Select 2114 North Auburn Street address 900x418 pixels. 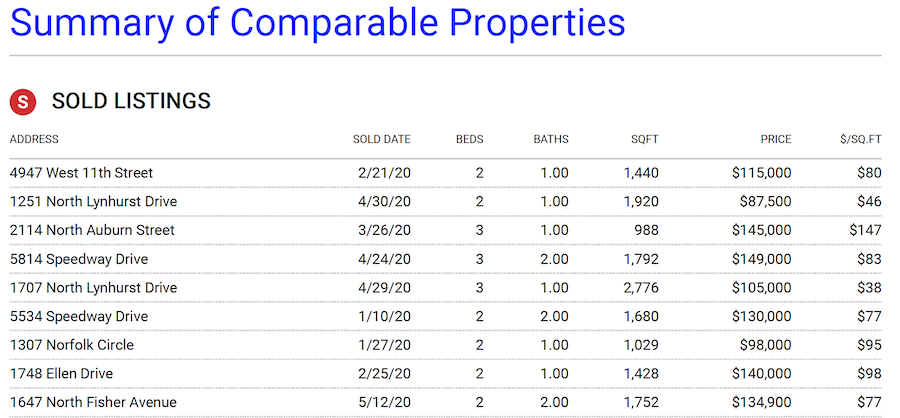[x=92, y=230]
